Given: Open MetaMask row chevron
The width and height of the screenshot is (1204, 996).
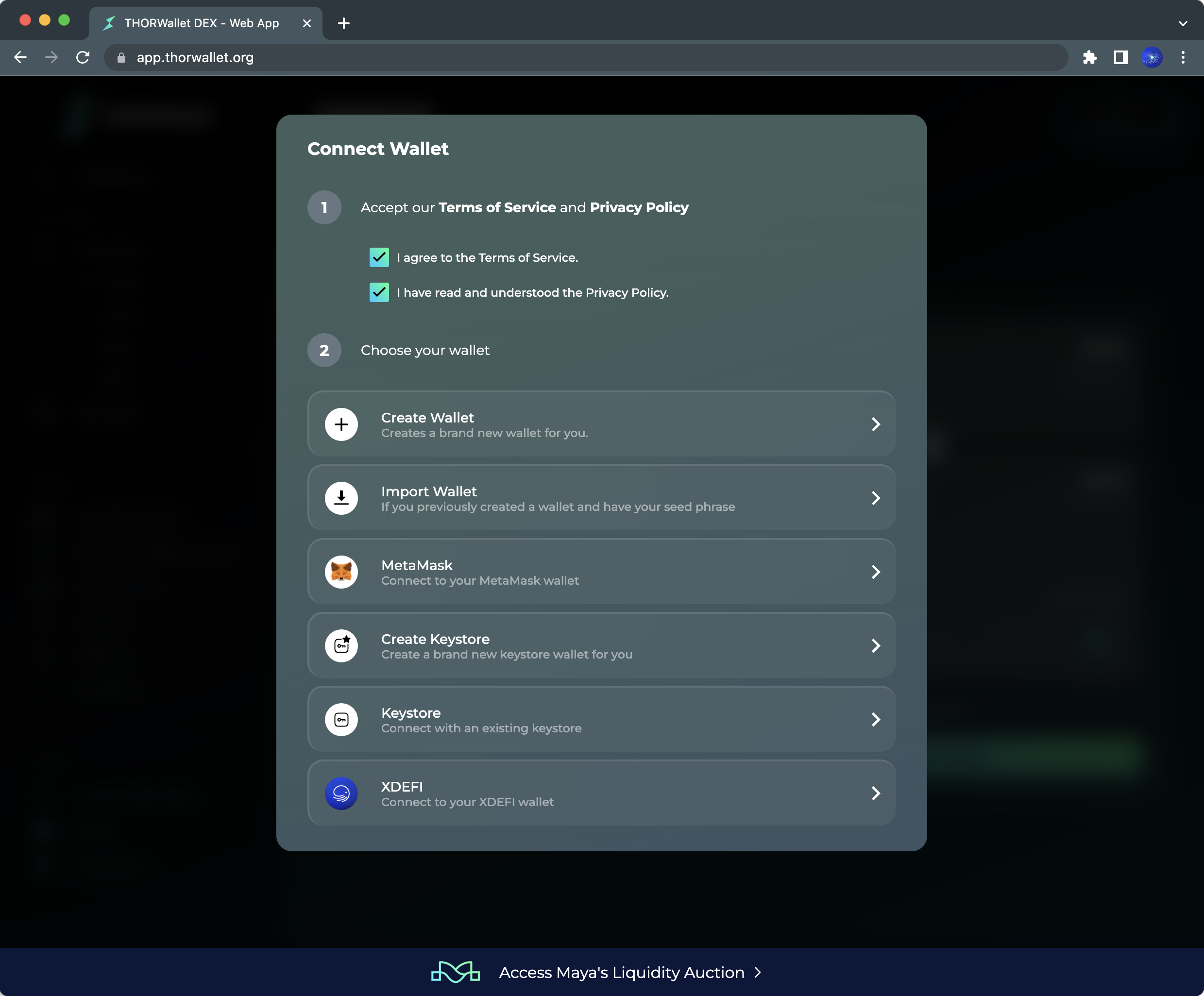Looking at the screenshot, I should (876, 572).
